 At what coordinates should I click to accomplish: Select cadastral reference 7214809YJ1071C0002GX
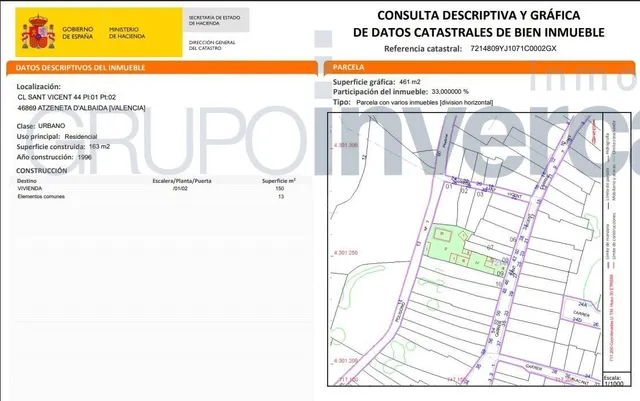tap(513, 48)
